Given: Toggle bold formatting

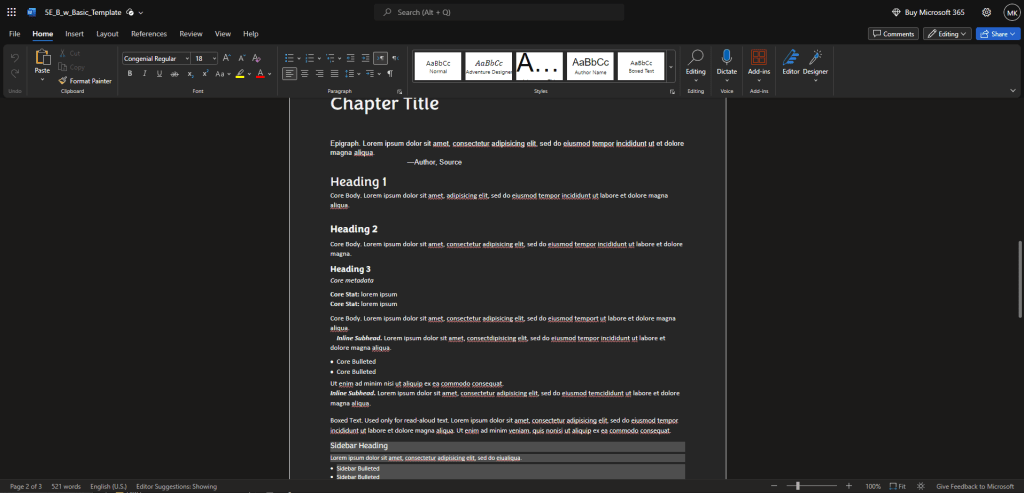Looking at the screenshot, I should 130,74.
